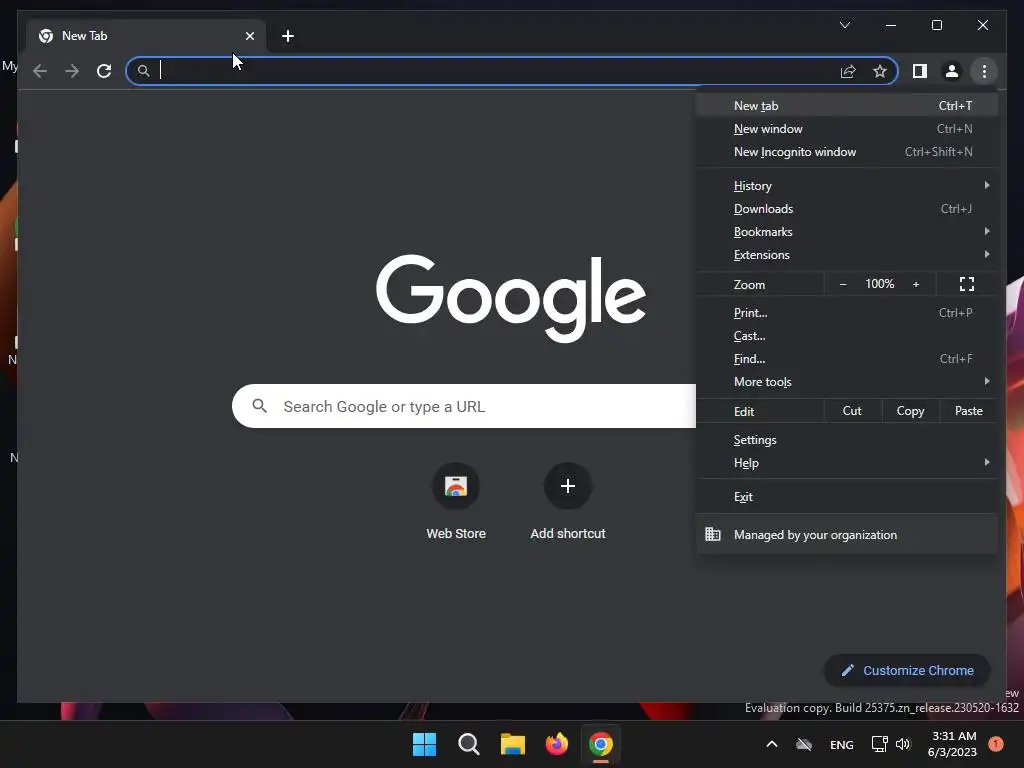Bookmark this tab with star icon
Screen dimensions: 1024x768
880,71
